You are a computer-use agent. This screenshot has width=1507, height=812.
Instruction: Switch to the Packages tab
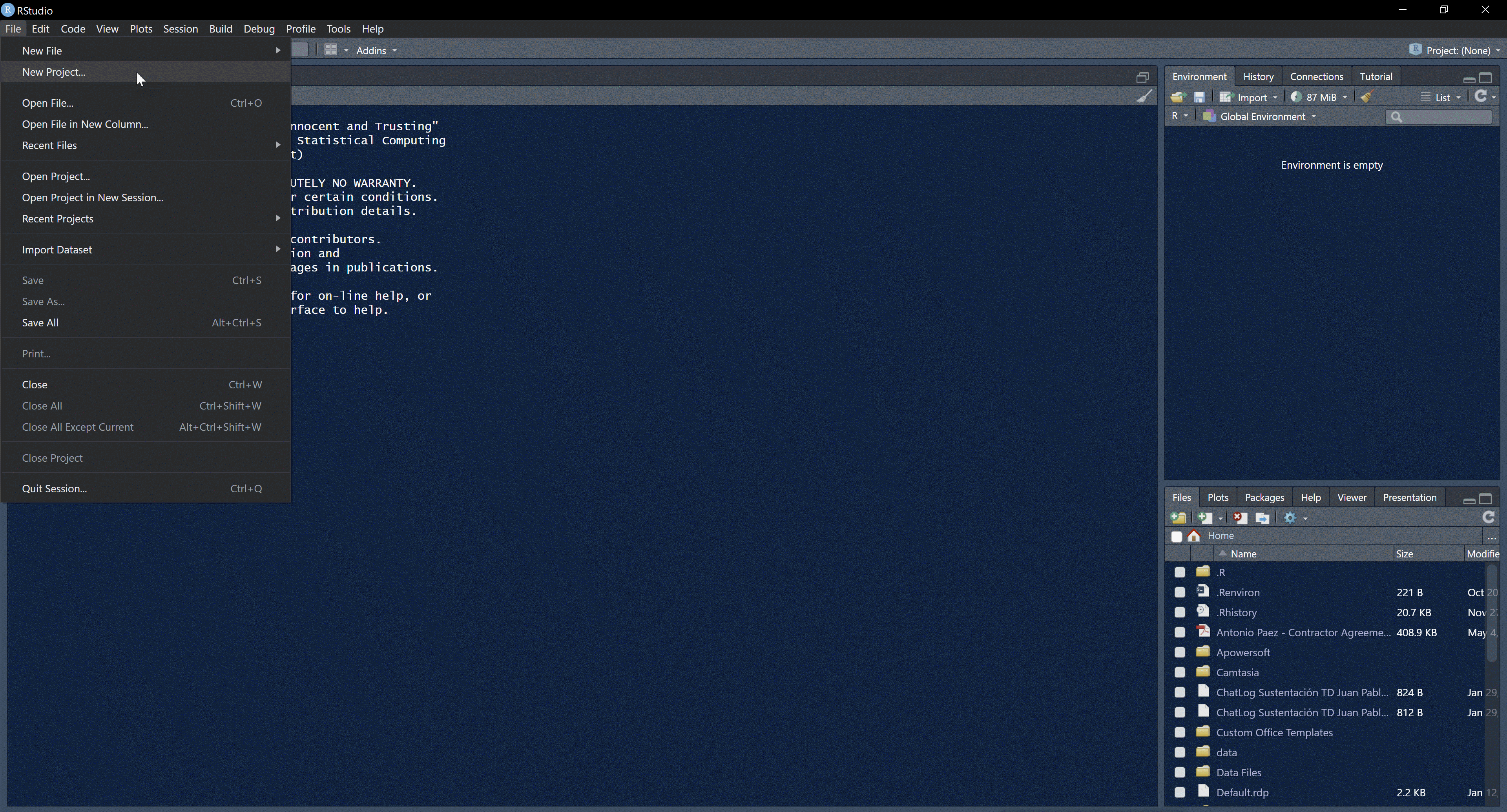click(x=1264, y=497)
